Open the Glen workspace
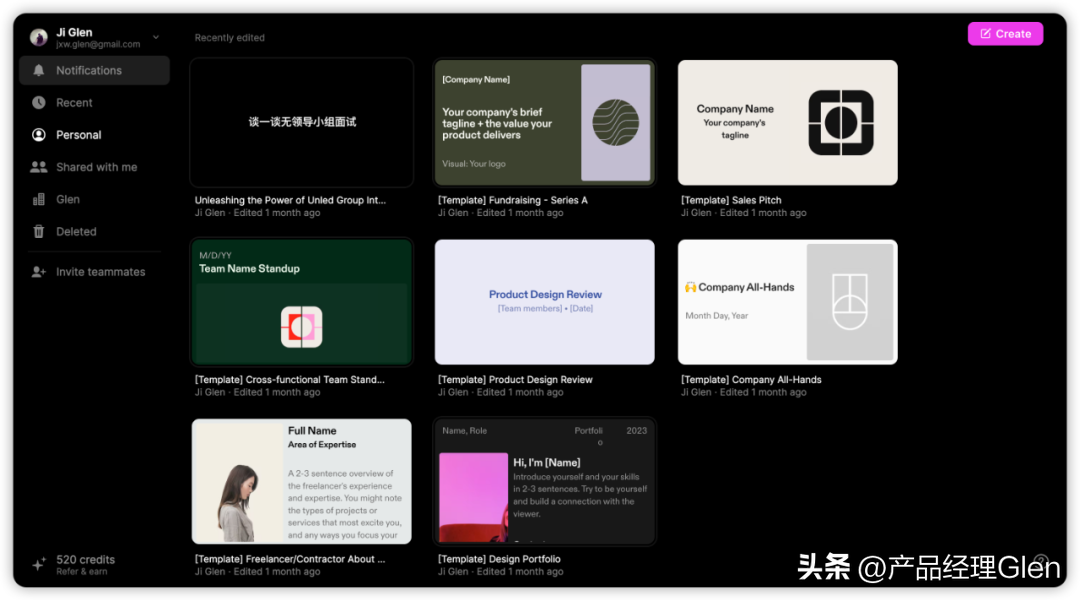Viewport: 1080px width, 600px height. click(x=94, y=199)
